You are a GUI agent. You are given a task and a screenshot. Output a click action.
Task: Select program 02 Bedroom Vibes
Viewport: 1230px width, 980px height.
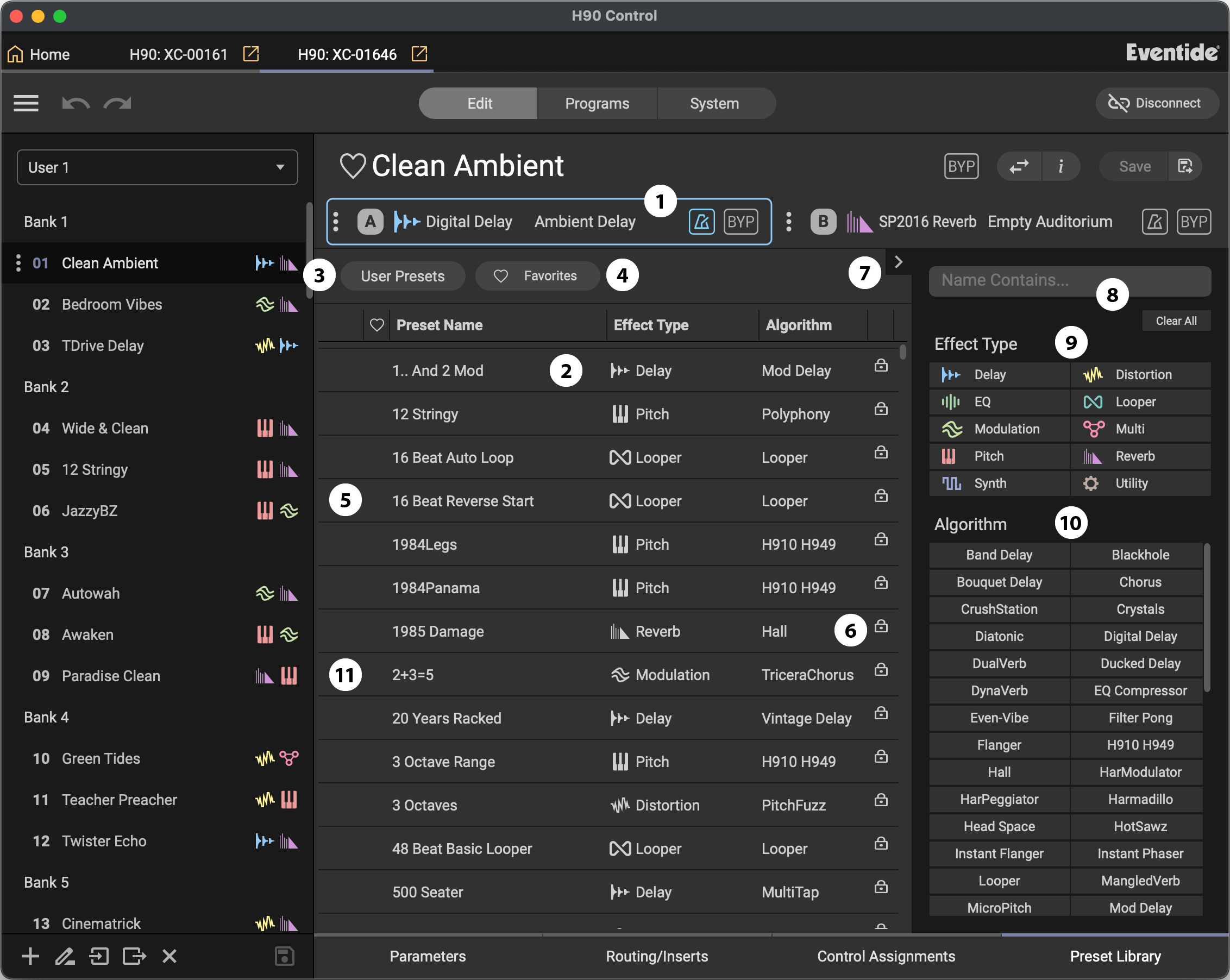pos(158,304)
